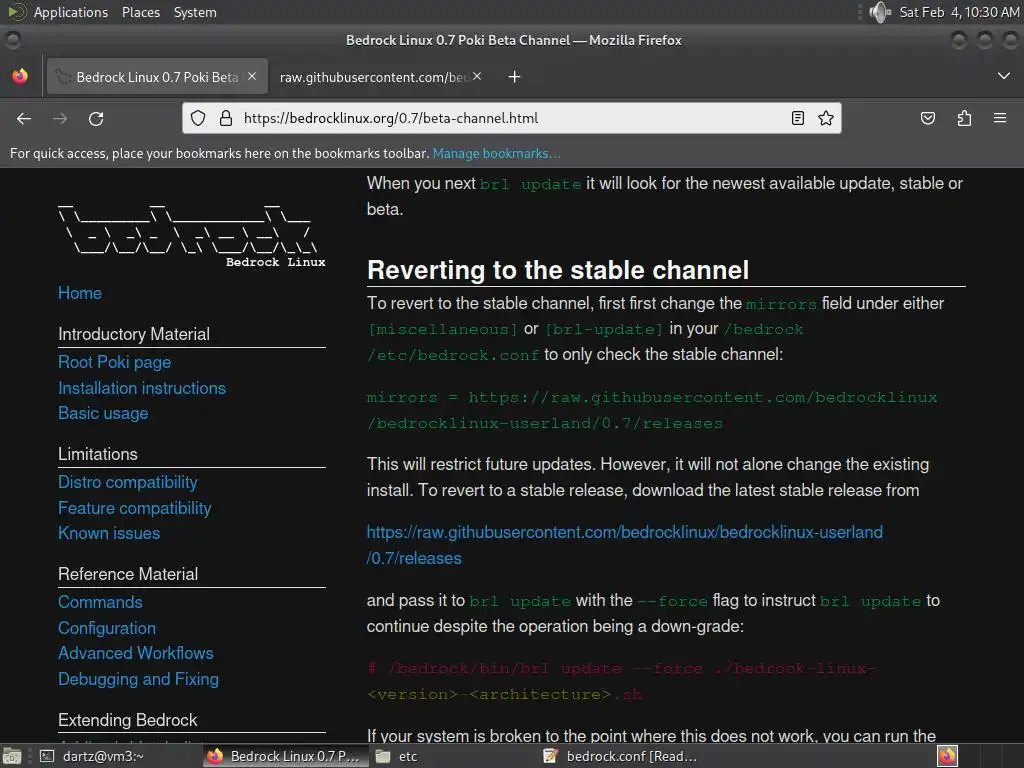Click the Manage bookmarks link
The height and width of the screenshot is (768, 1024).
[x=496, y=153]
